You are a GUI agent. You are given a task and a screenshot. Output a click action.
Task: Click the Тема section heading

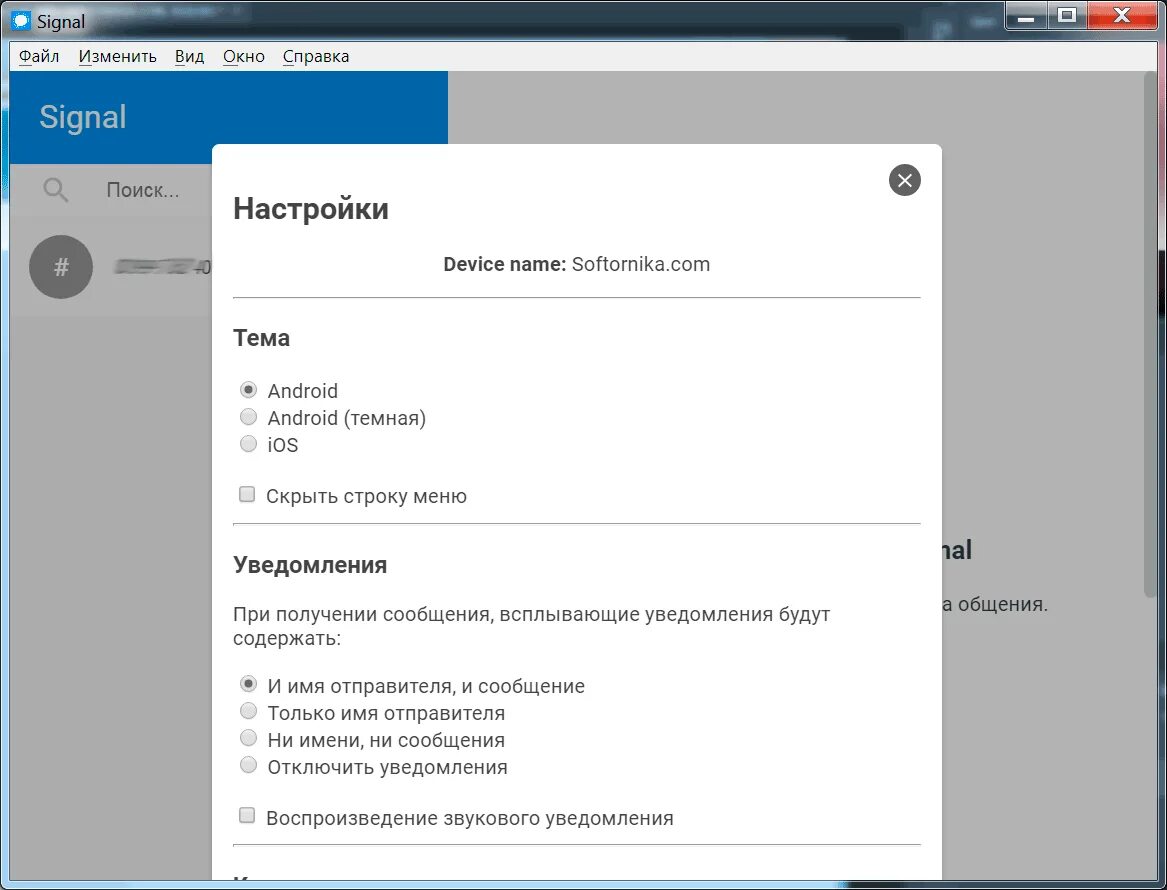coord(261,338)
